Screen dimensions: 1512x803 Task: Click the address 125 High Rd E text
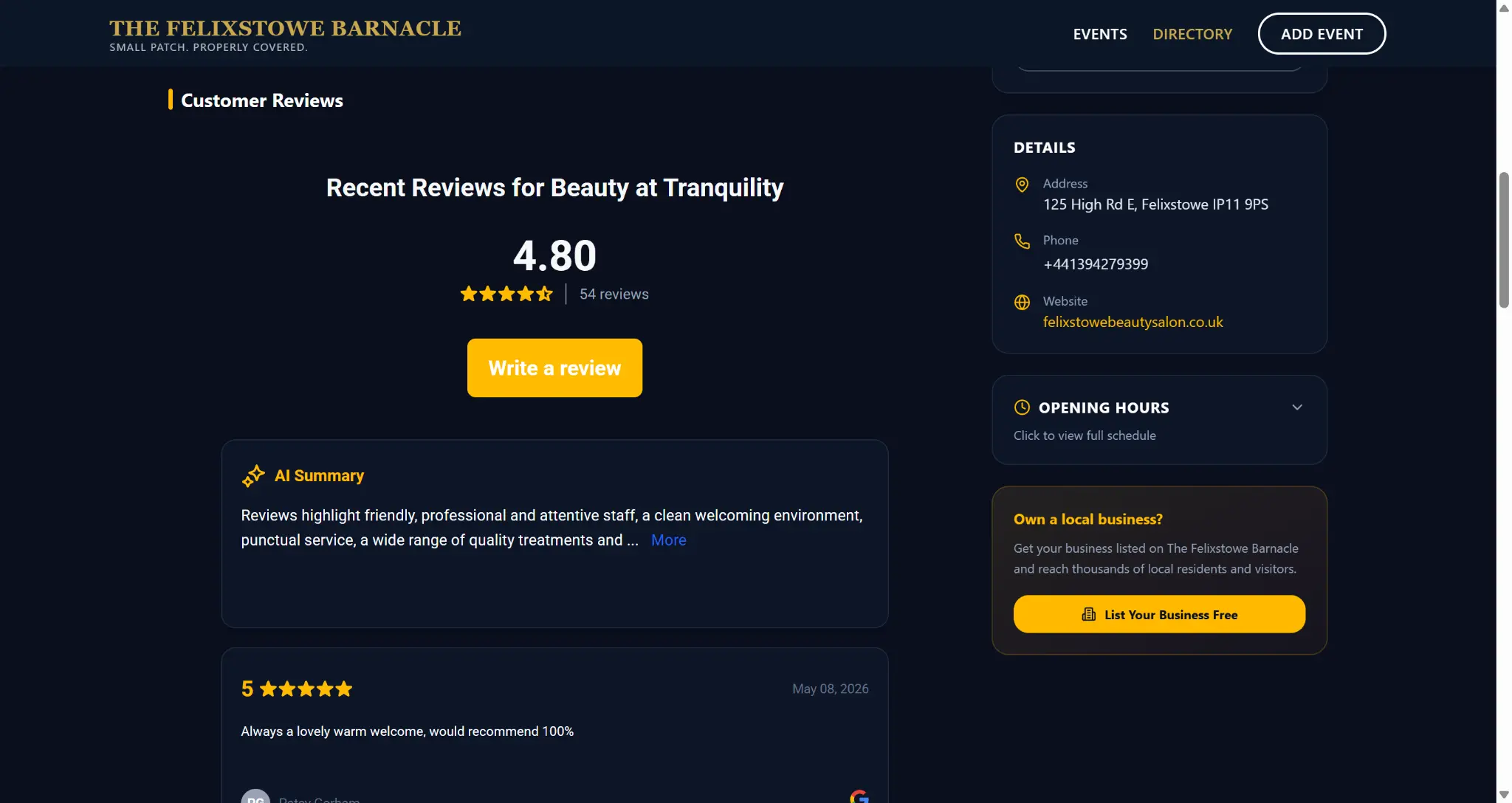click(x=1155, y=204)
